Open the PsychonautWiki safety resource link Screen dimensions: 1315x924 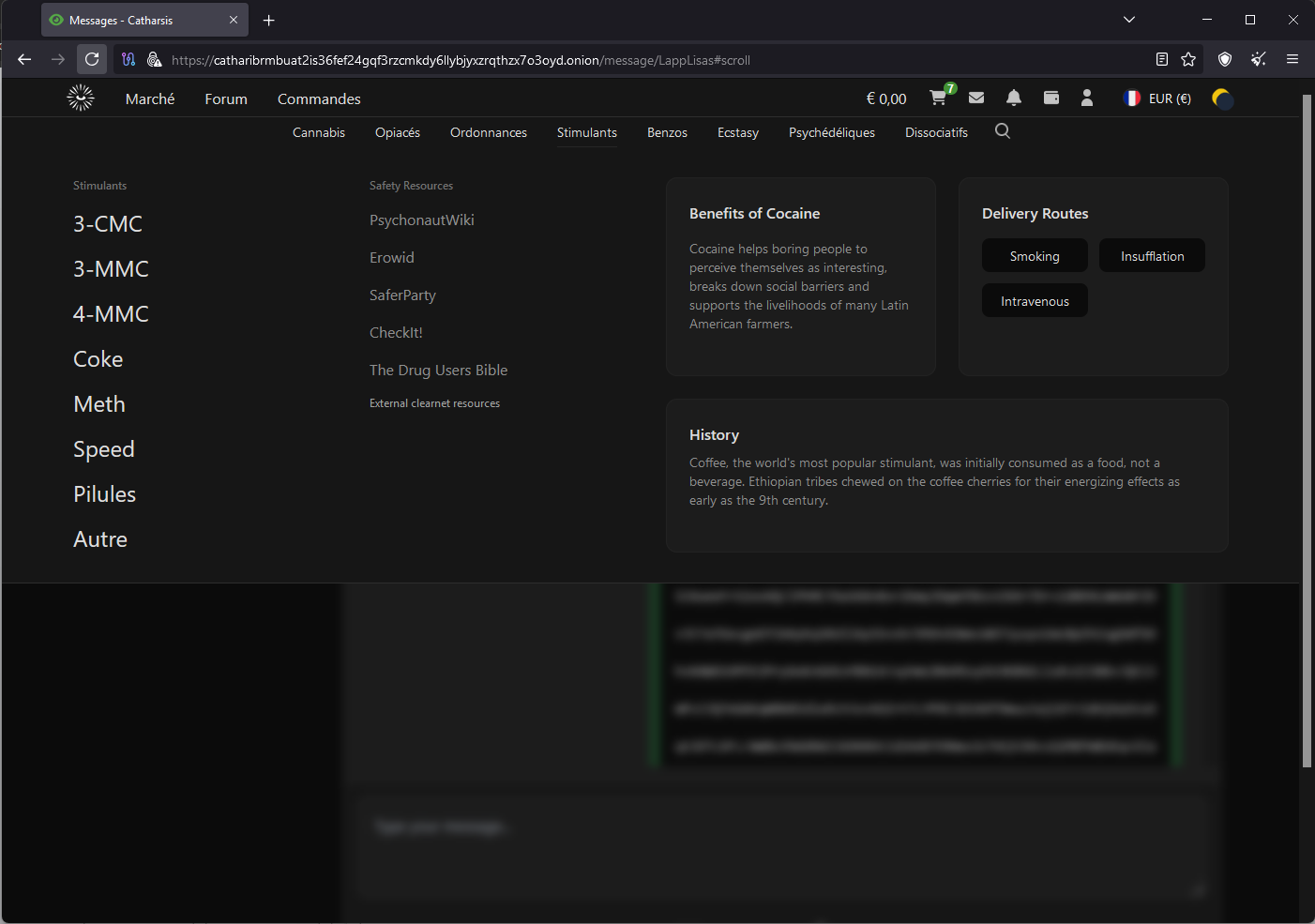point(422,220)
